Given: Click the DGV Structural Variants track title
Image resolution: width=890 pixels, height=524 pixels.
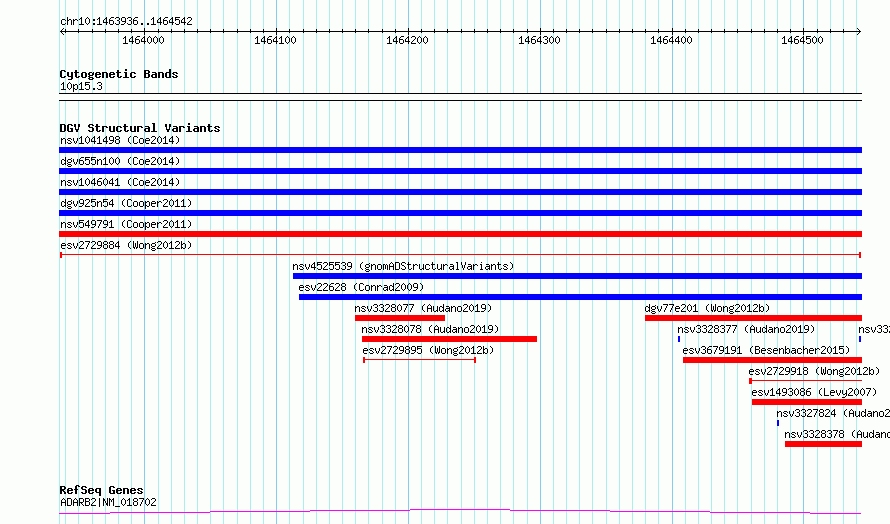Looking at the screenshot, I should (140, 128).
